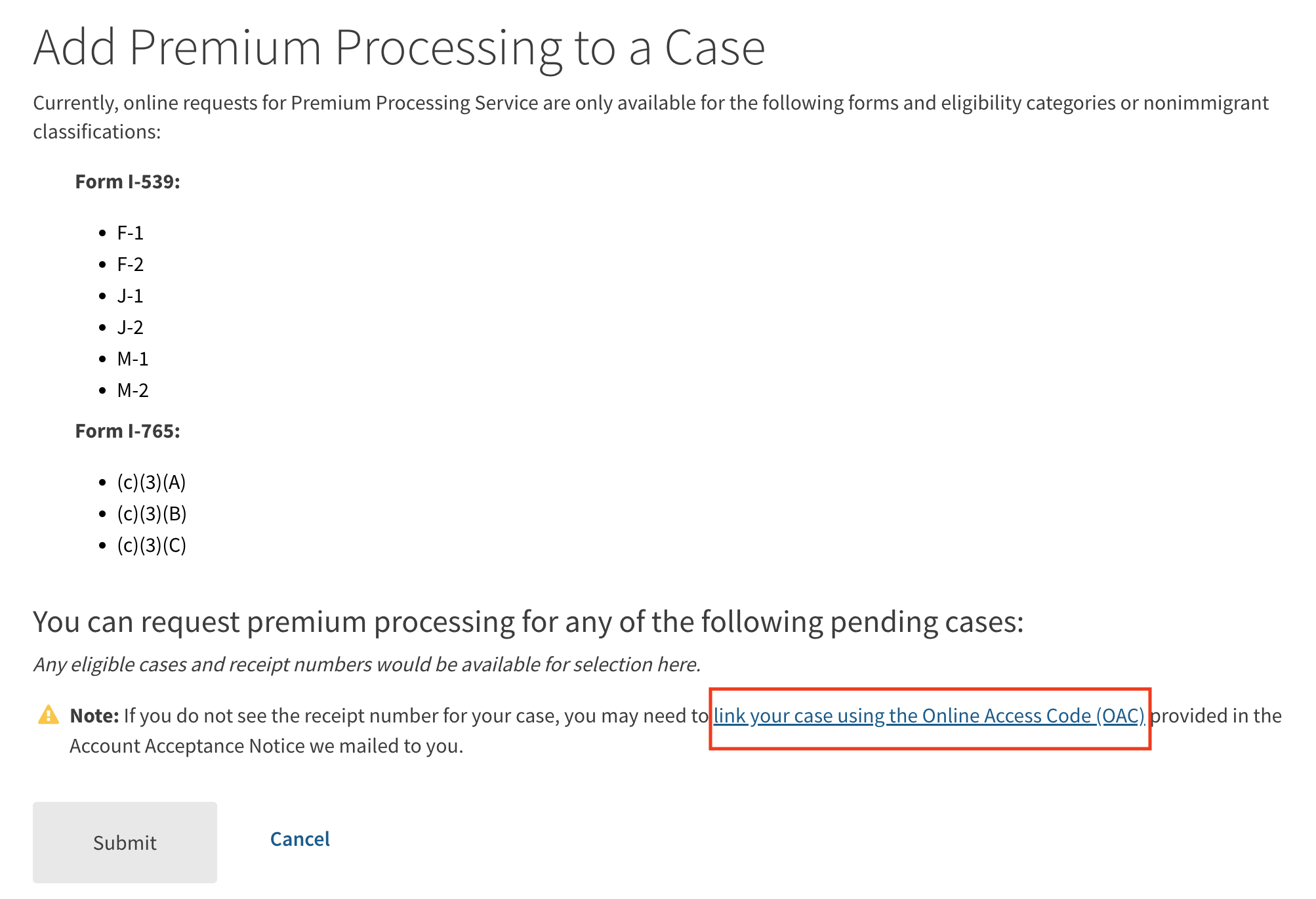
Task: Click the "Form I-765:" label
Action: [x=127, y=431]
